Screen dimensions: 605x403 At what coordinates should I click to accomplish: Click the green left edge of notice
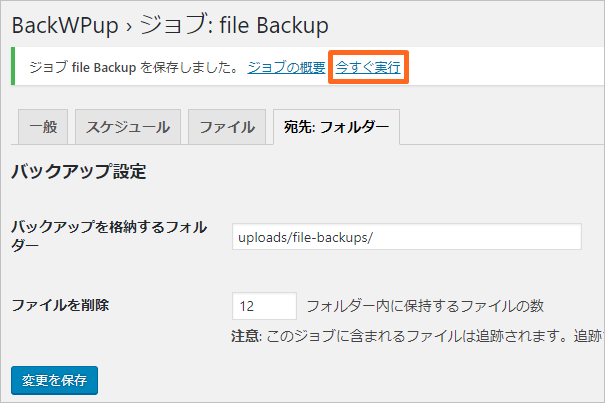[x=12, y=68]
